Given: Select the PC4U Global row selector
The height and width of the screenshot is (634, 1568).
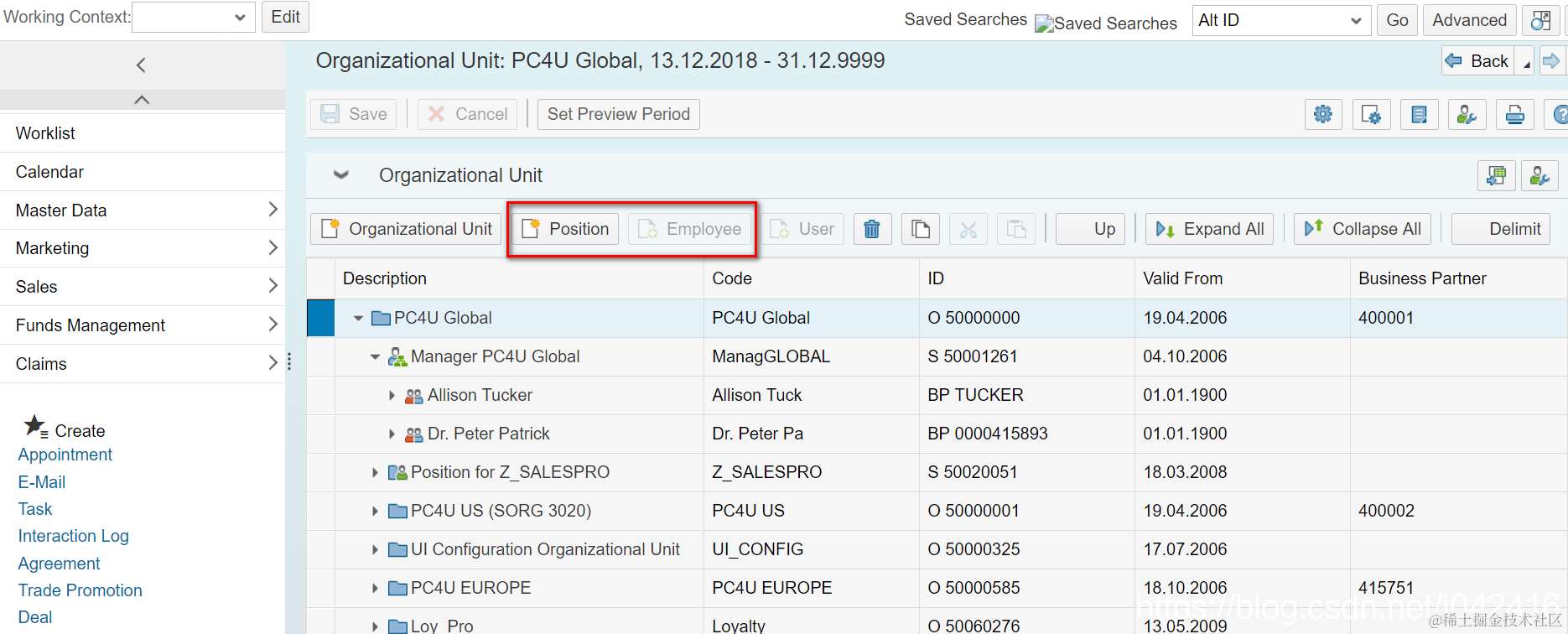Looking at the screenshot, I should 320,318.
